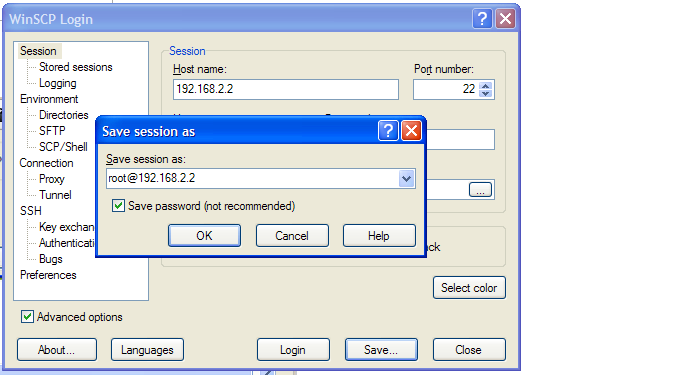Open Help from the Save session dialog
This screenshot has height=384, width=680.
[379, 236]
